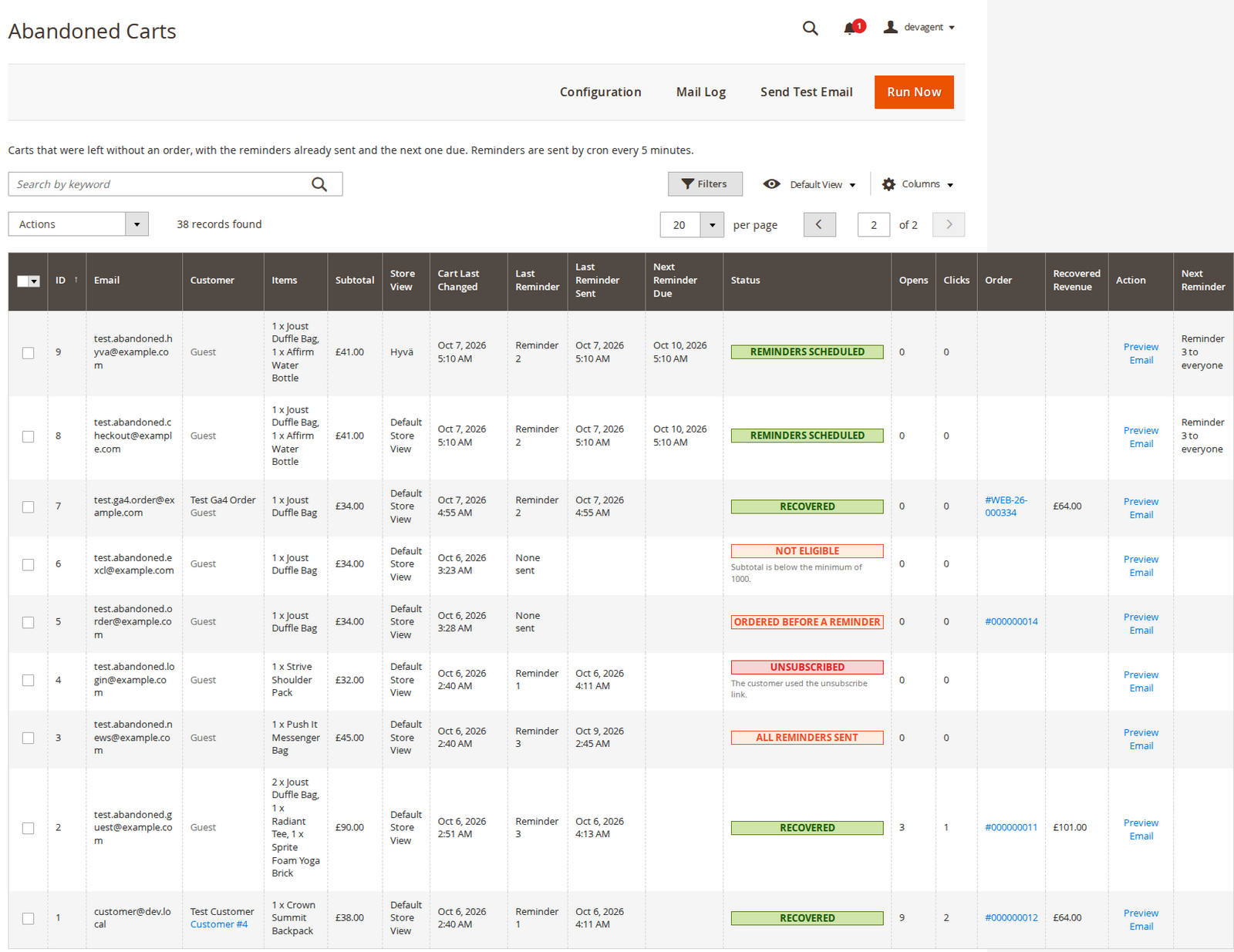Screen dimensions: 1234x952
Task: Click the NOT ELIGIBLE status badge
Action: [807, 551]
